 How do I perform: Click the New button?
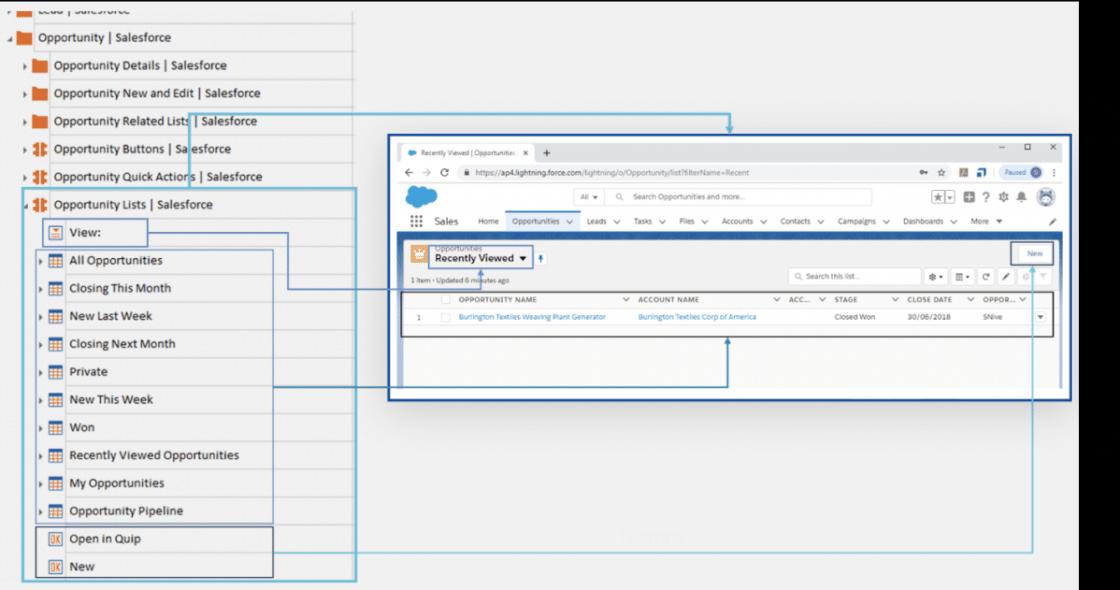[1032, 252]
